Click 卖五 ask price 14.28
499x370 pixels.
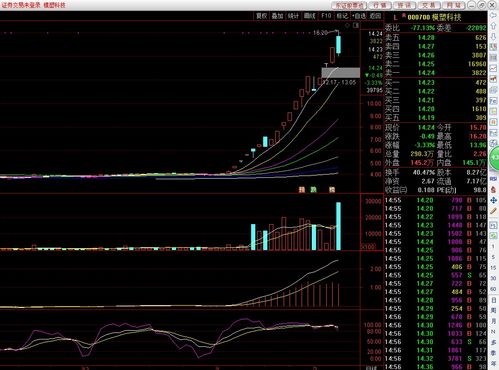[426, 38]
